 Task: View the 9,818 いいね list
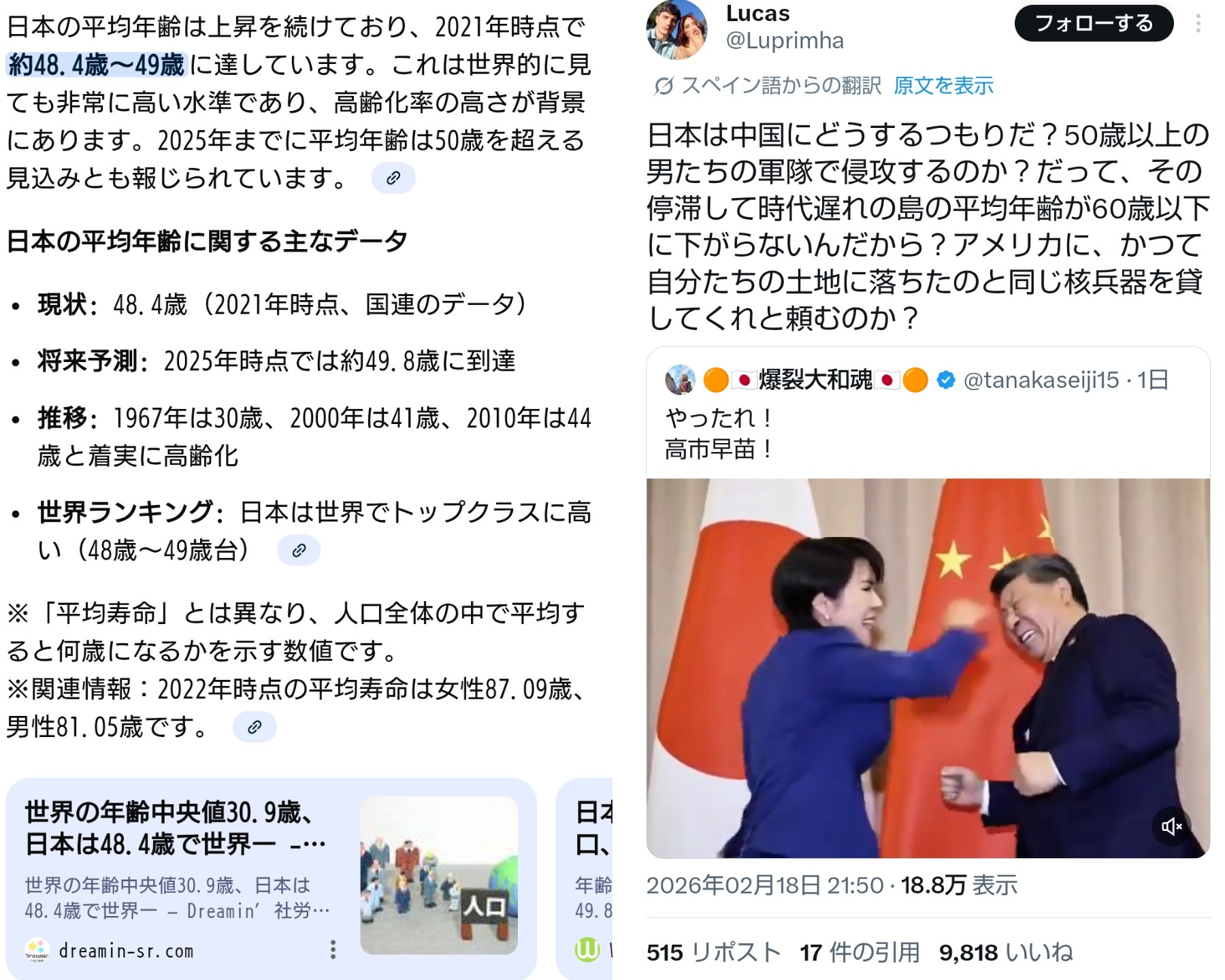1006,952
